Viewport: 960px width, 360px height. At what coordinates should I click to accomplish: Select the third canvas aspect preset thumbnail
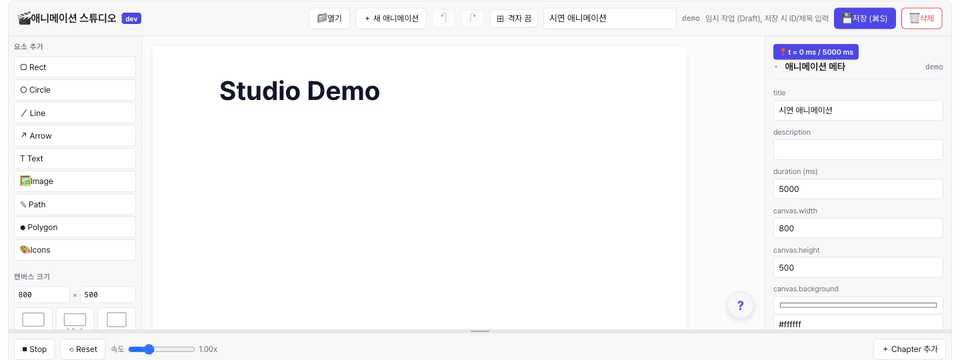pos(116,319)
